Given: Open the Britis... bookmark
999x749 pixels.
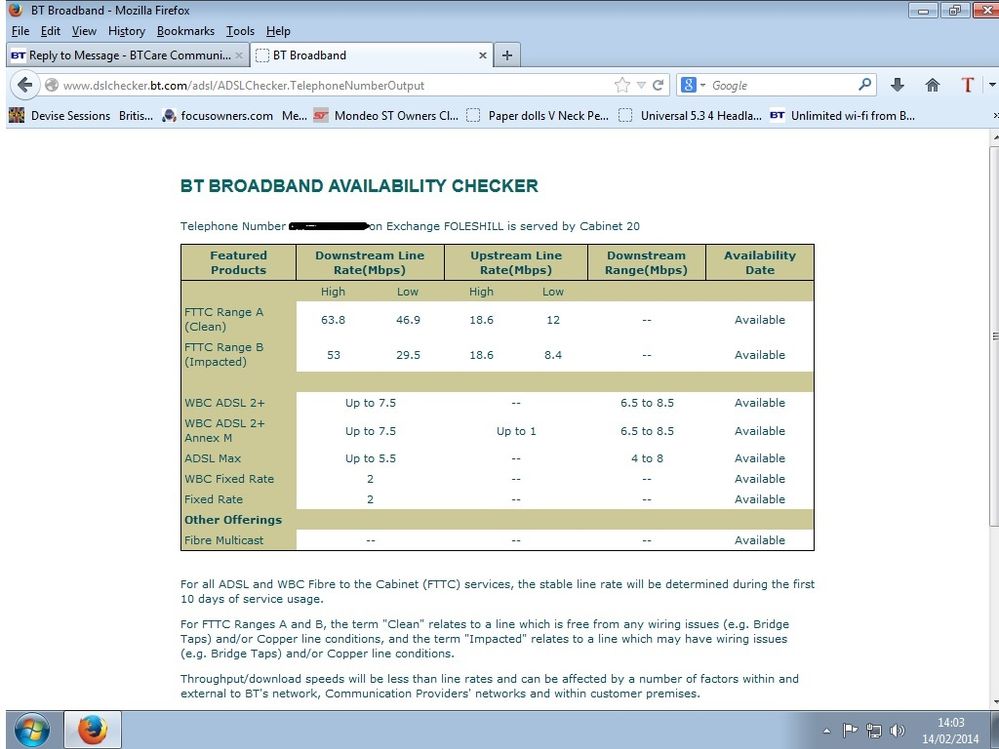Looking at the screenshot, I should [136, 115].
